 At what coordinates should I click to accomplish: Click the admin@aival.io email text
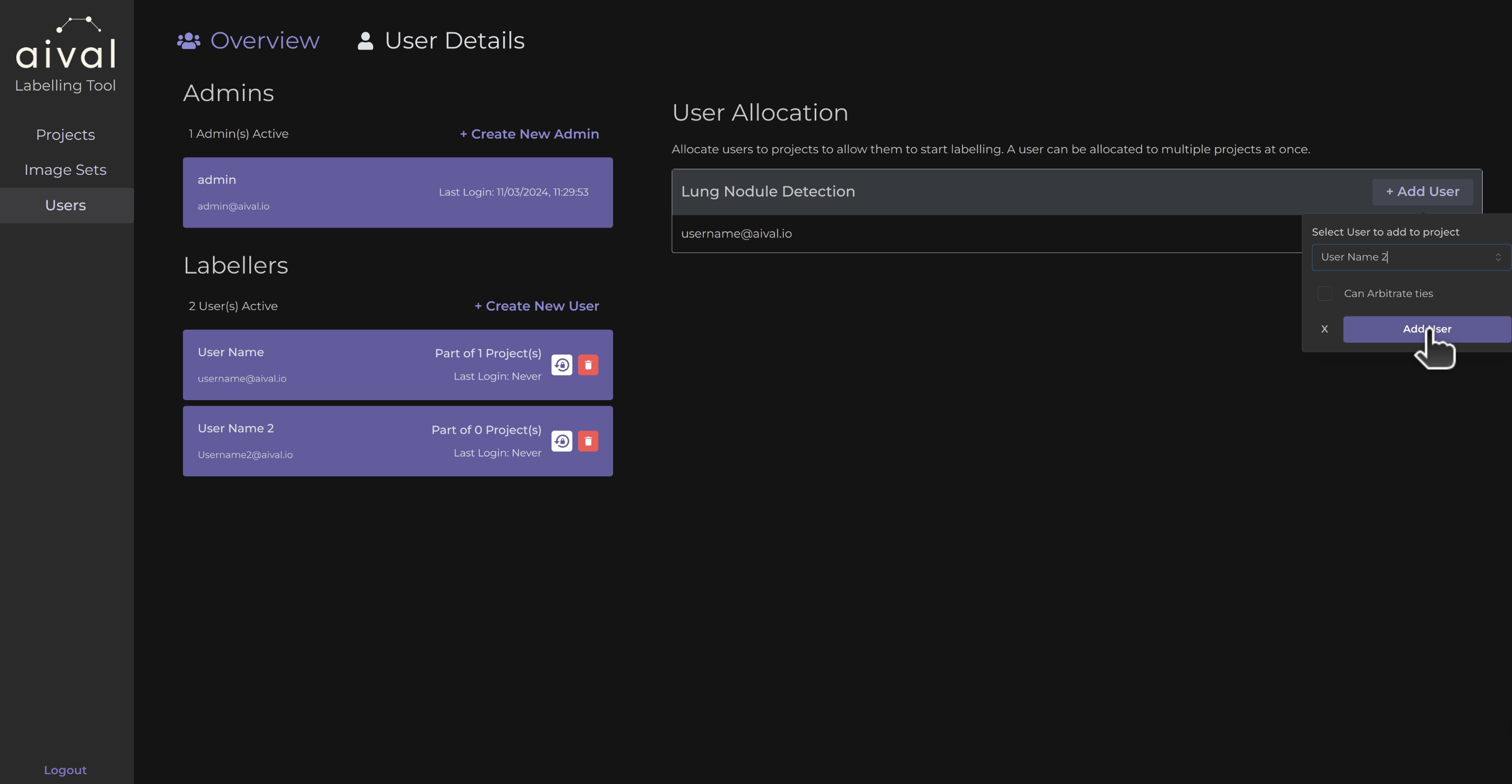(233, 206)
